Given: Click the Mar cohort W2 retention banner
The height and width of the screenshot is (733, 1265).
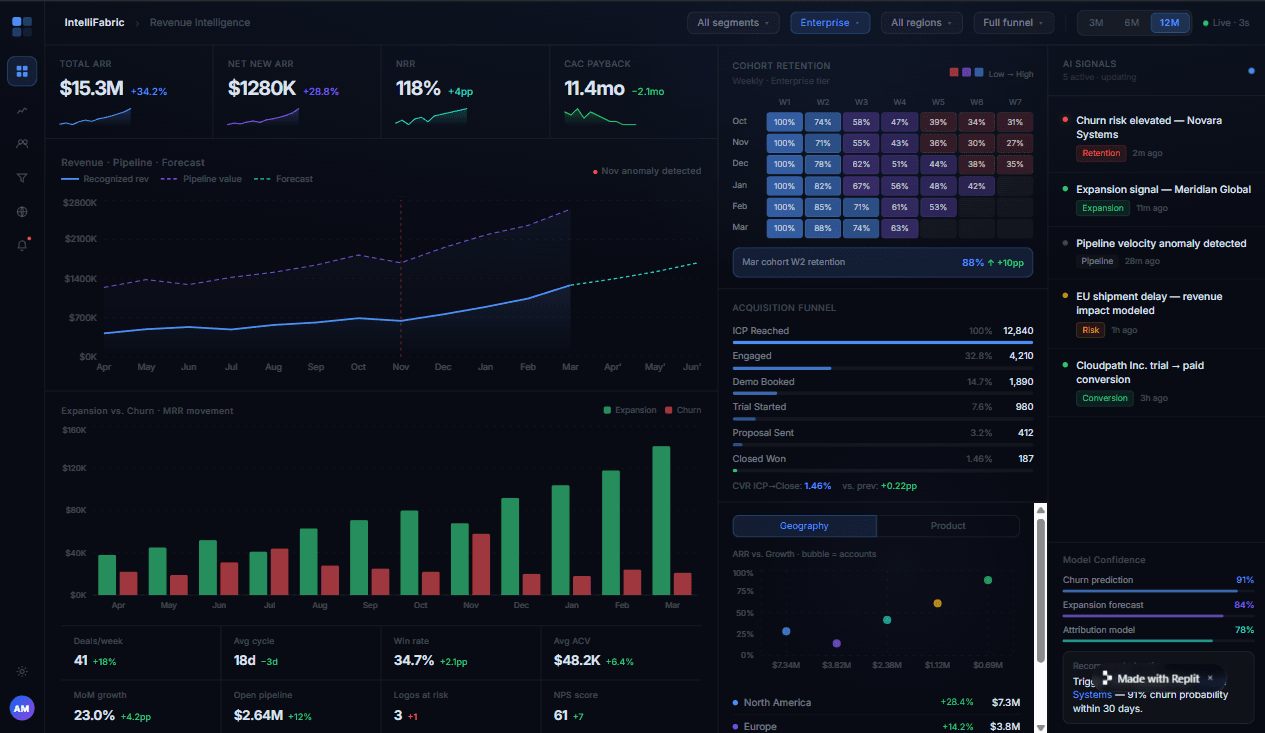Looking at the screenshot, I should (x=881, y=262).
